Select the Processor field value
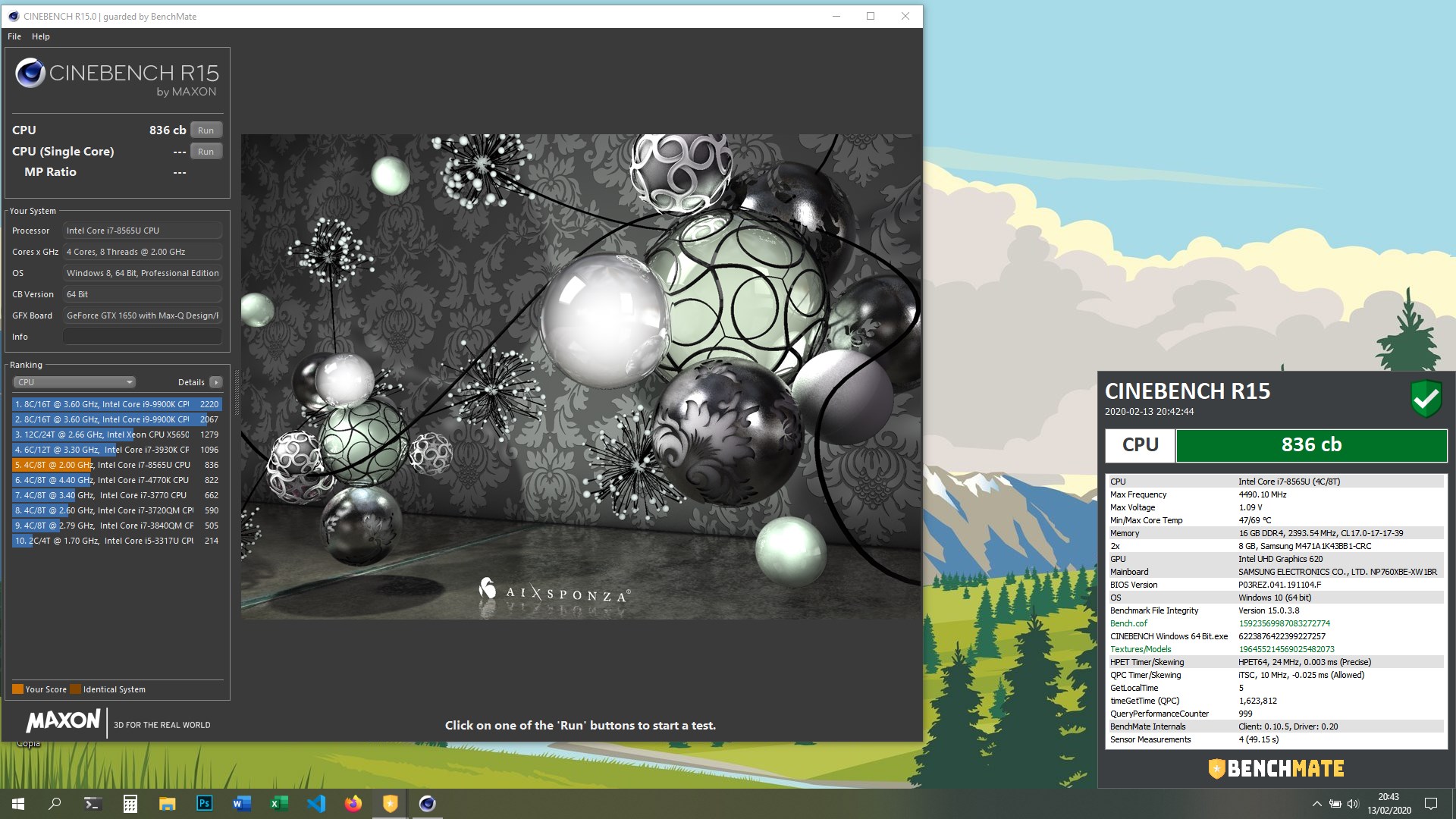Image resolution: width=1456 pixels, height=819 pixels. 143,231
